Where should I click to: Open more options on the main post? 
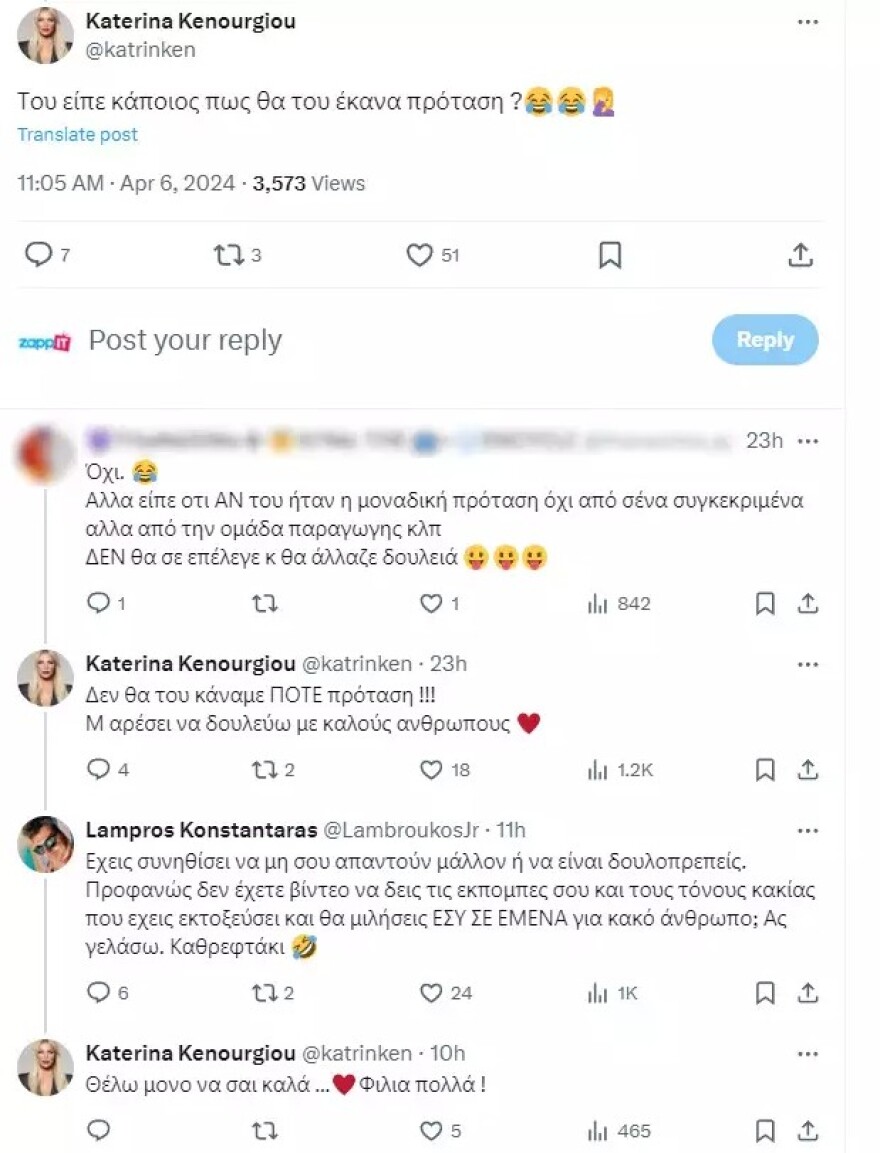pyautogui.click(x=806, y=20)
